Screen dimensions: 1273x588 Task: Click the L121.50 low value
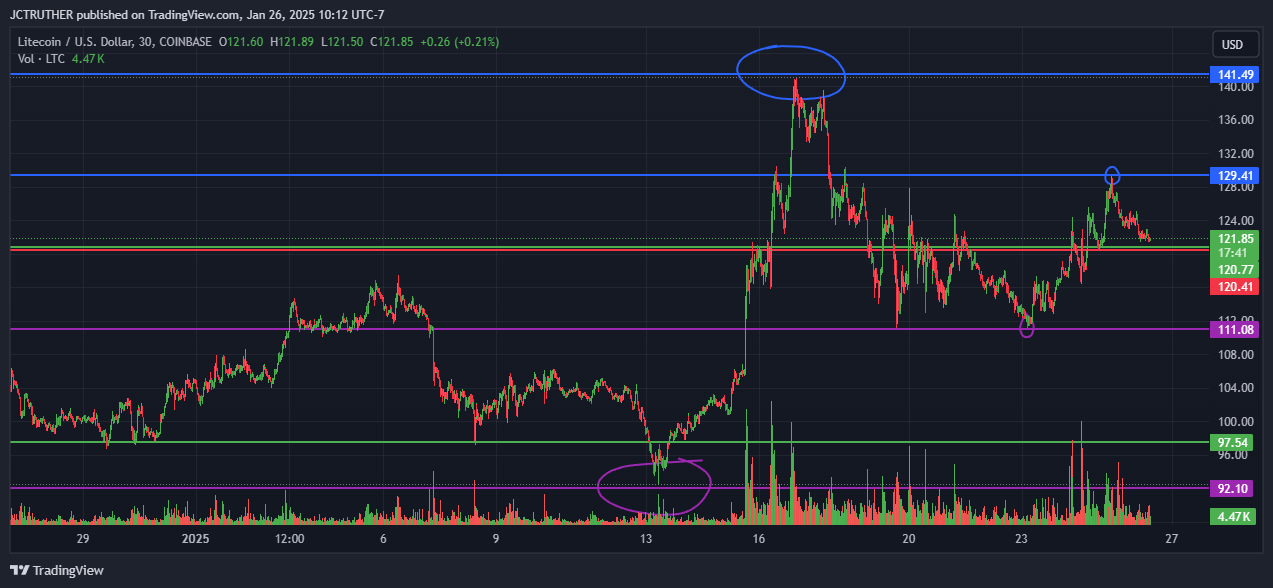pos(342,42)
